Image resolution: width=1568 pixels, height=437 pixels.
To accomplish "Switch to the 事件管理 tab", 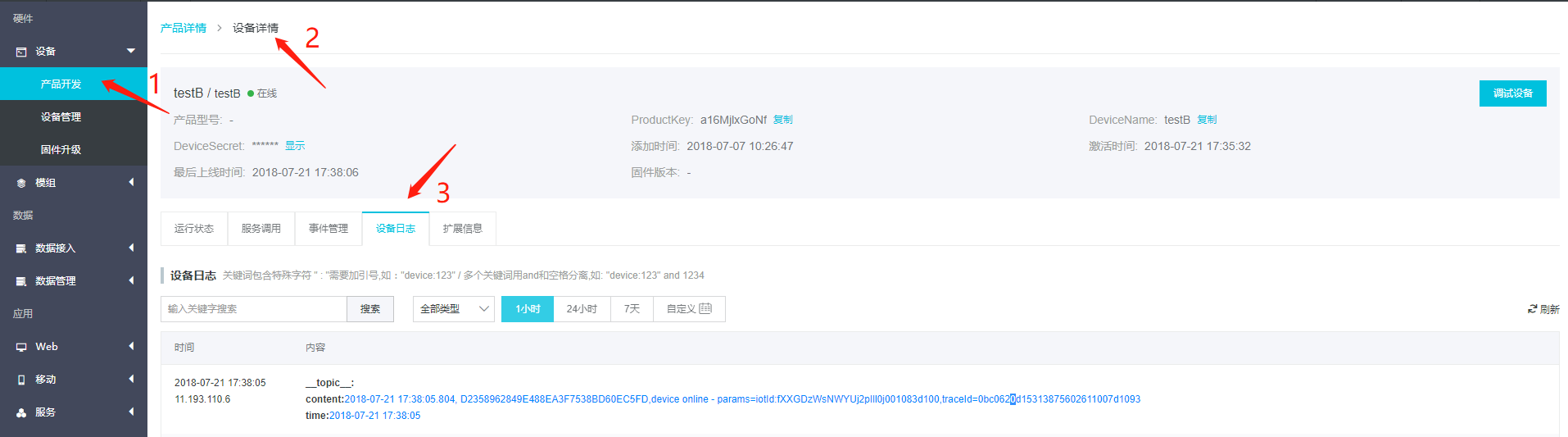I will coord(329,229).
